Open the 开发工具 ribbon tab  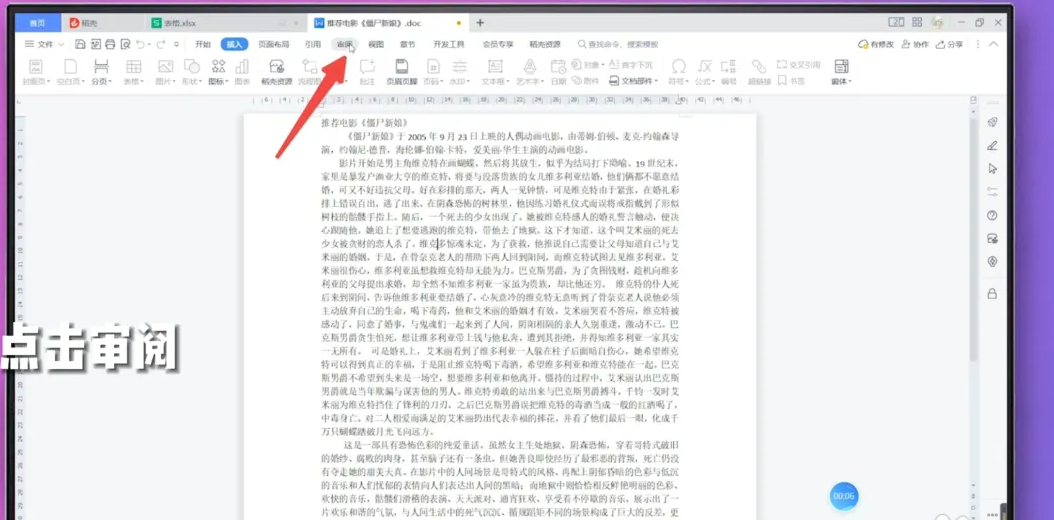click(x=449, y=44)
